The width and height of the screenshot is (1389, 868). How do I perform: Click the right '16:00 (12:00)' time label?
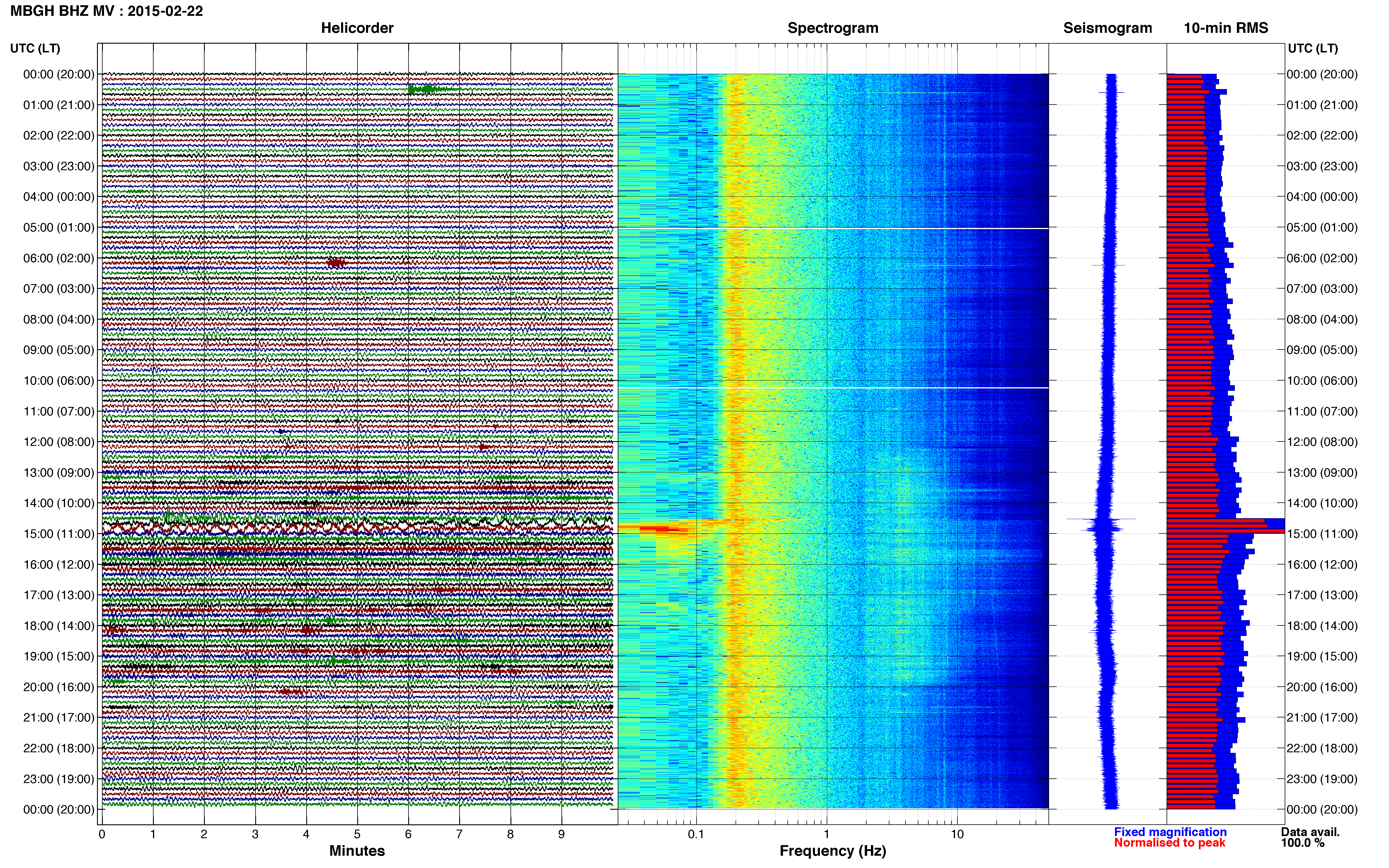click(x=1322, y=565)
